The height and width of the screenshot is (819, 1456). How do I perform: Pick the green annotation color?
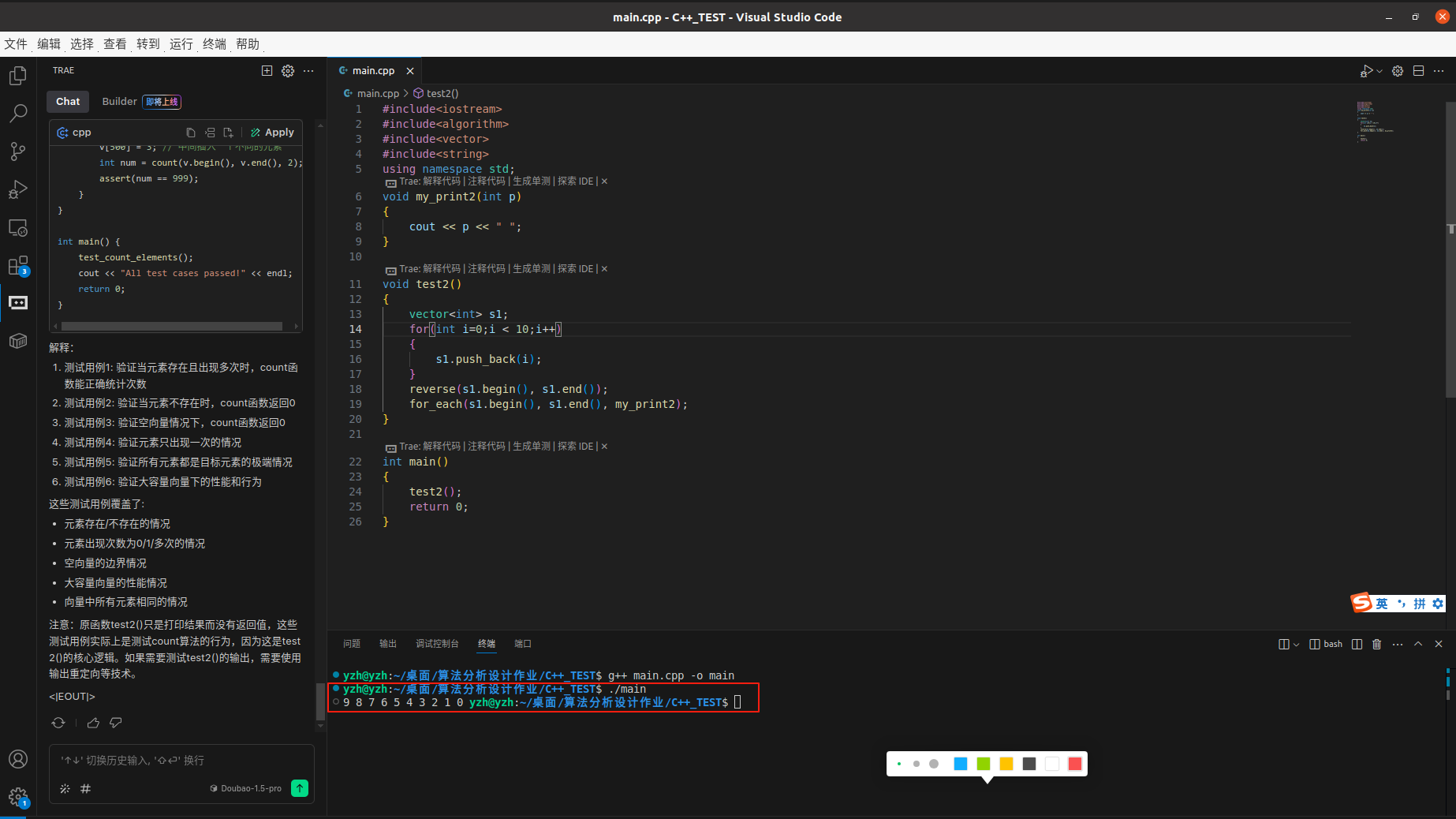984,764
